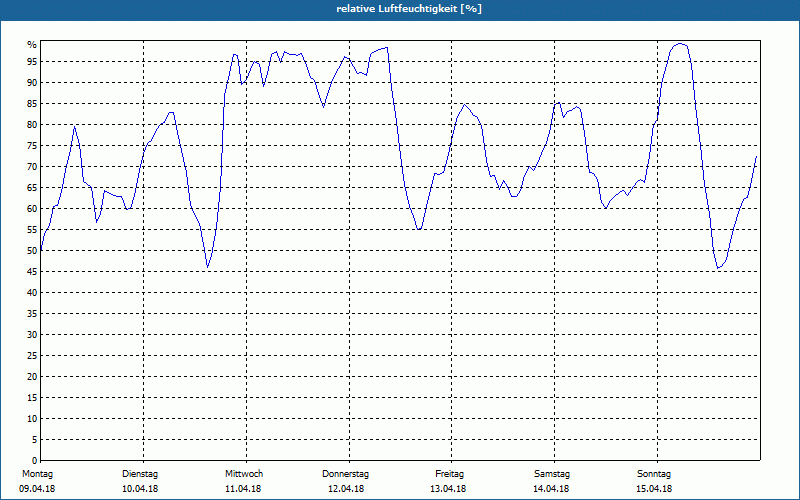Select the '09.04.18' date label

37,489
